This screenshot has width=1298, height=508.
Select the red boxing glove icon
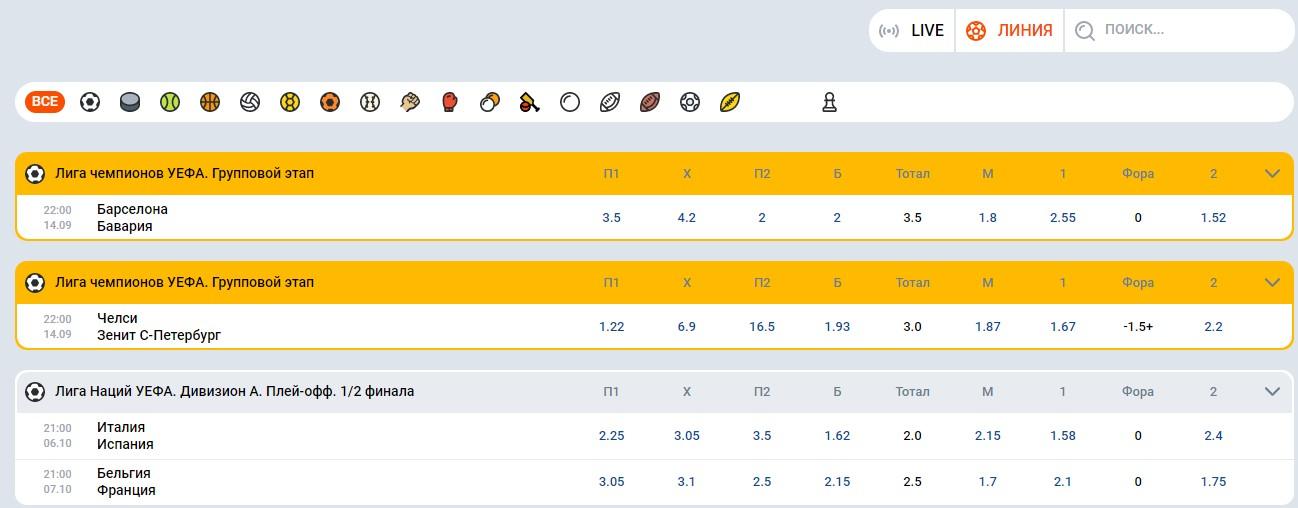[450, 102]
